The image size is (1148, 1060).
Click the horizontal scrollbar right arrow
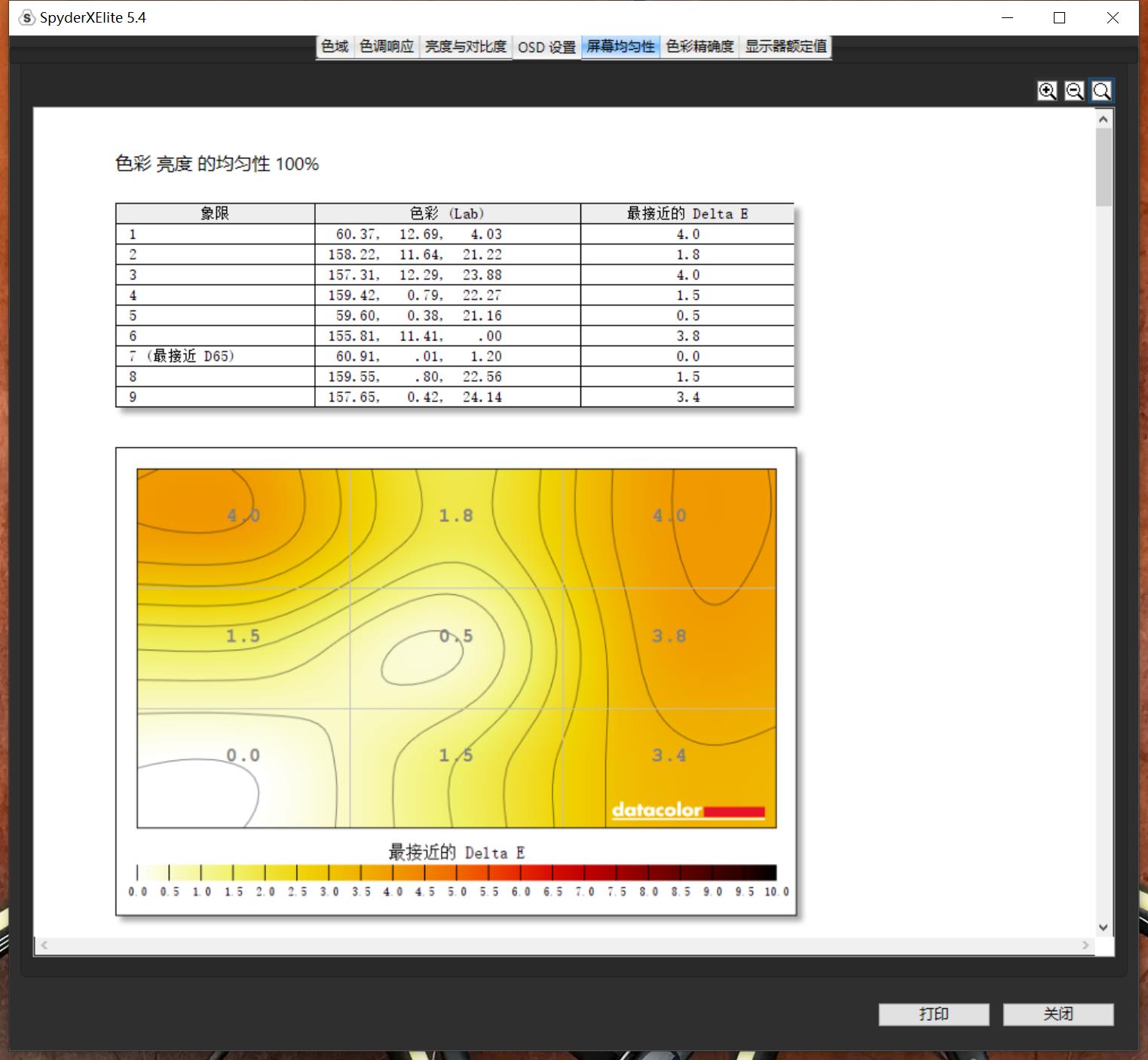pyautogui.click(x=1085, y=945)
